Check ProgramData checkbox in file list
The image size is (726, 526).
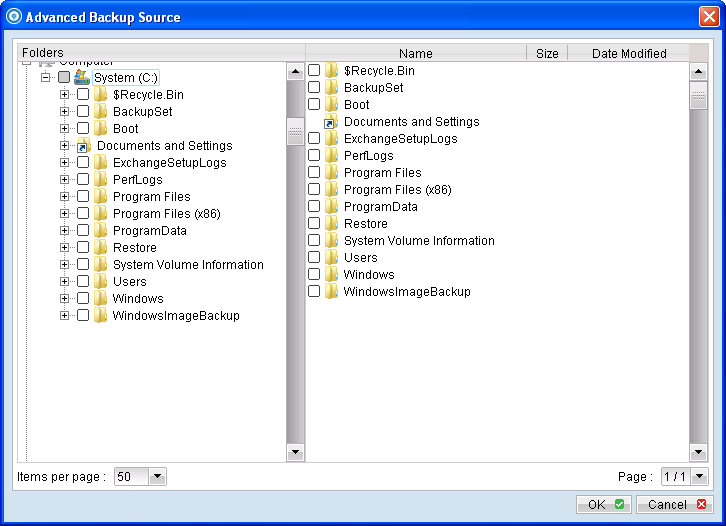click(x=314, y=206)
